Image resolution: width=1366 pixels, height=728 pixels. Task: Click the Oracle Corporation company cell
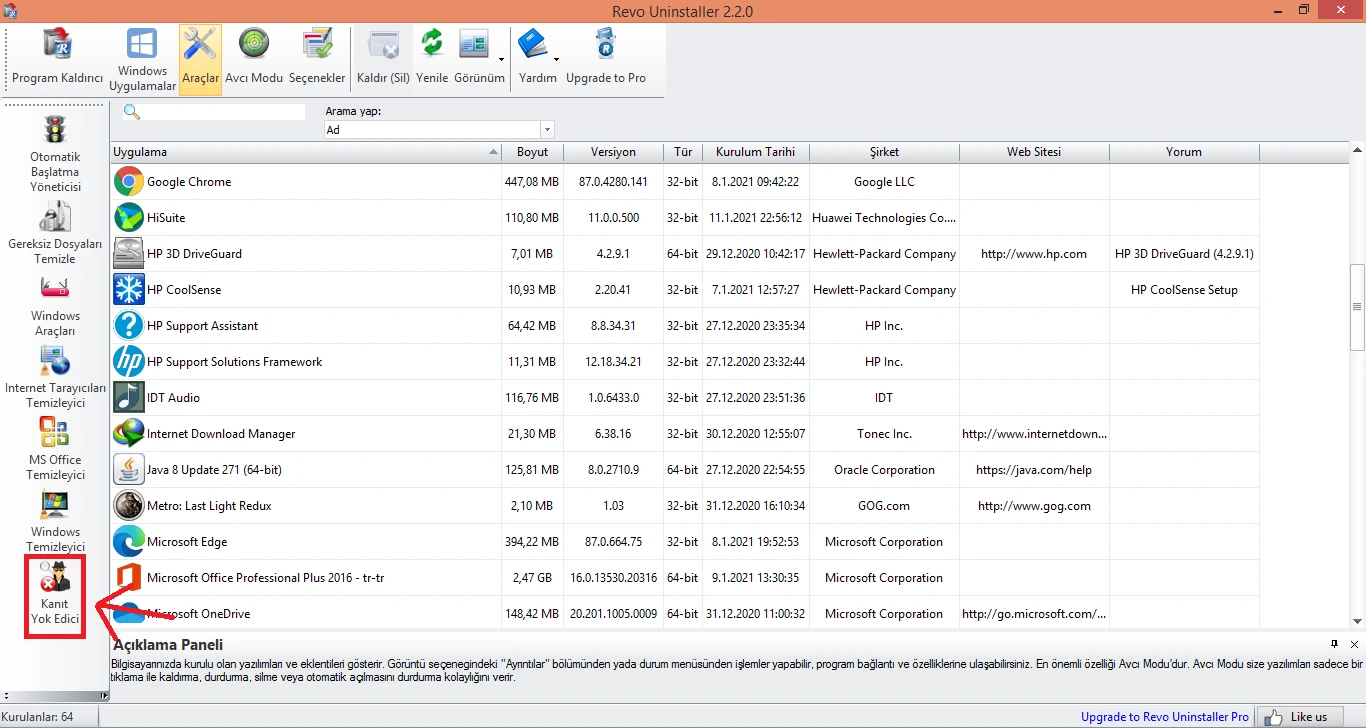click(884, 470)
